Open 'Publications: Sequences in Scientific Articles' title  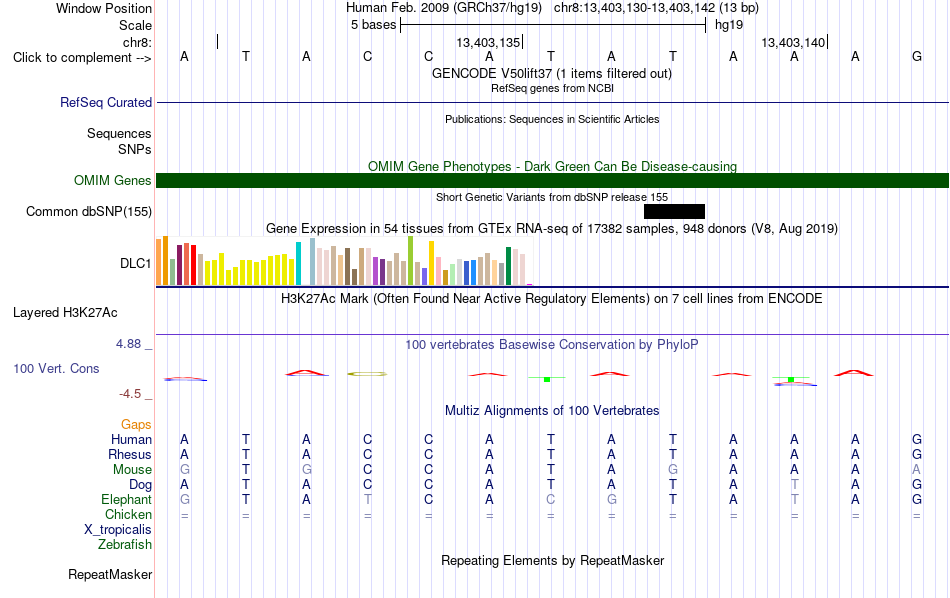[552, 119]
